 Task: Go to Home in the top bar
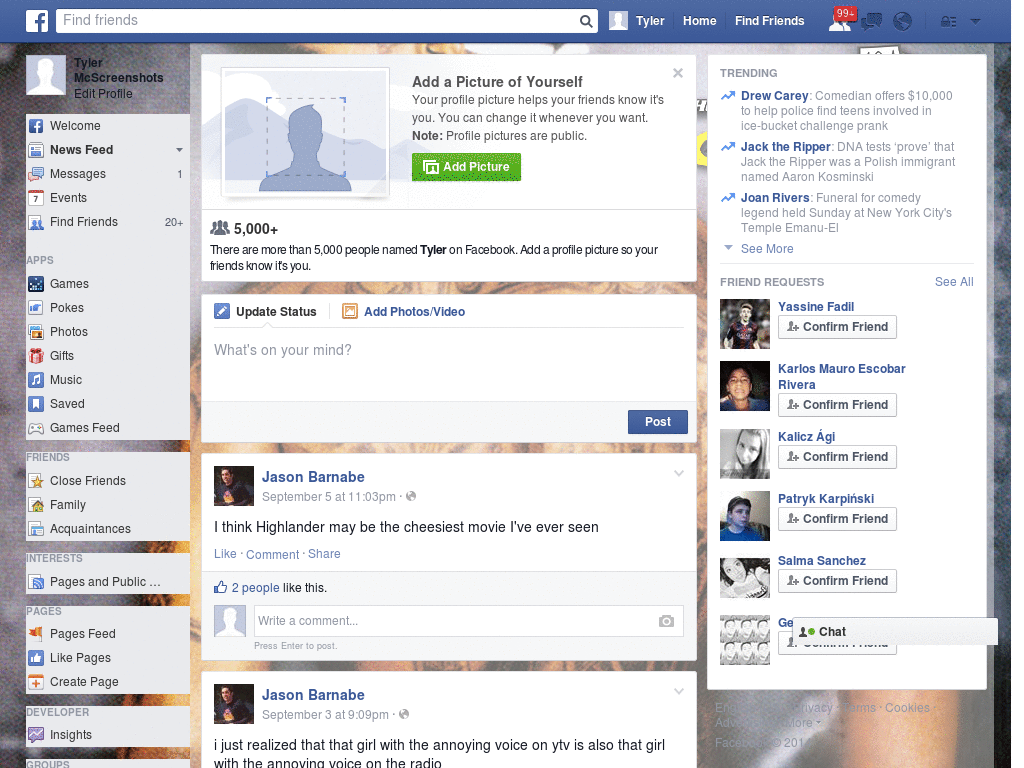[699, 21]
